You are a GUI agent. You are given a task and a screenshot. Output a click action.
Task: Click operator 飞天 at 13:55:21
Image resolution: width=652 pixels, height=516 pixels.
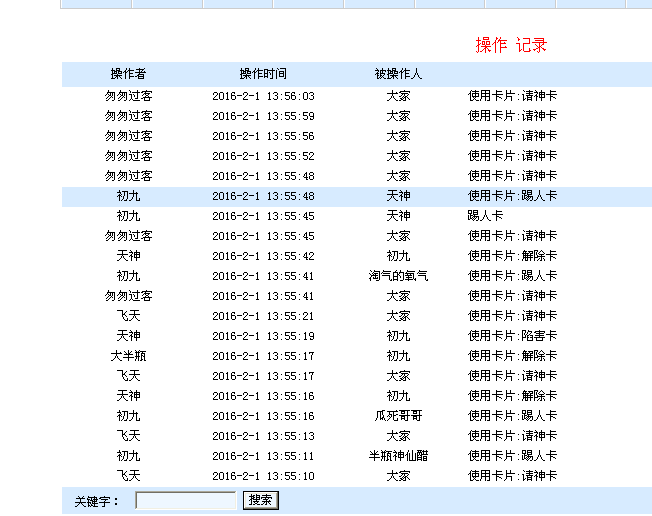coord(128,316)
